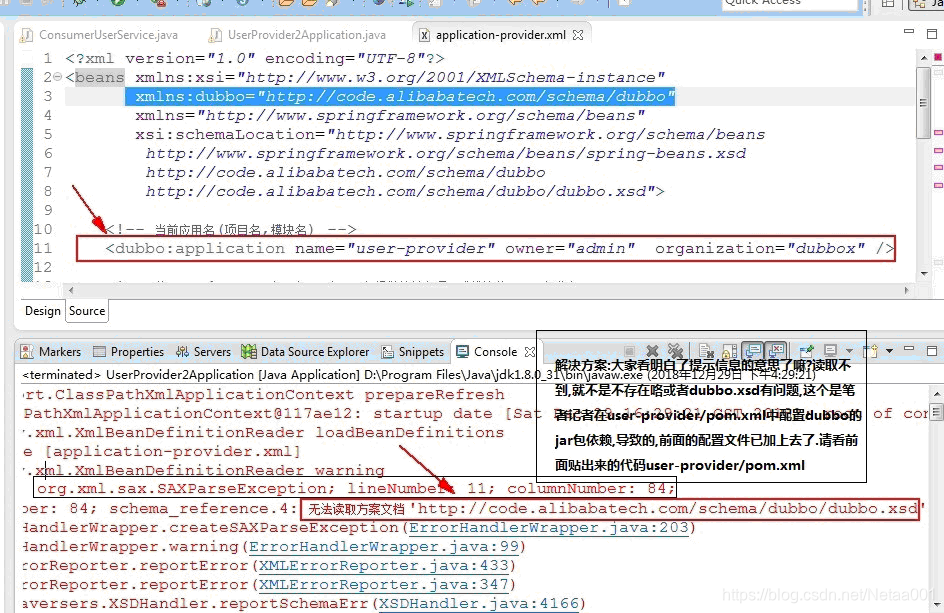Toggle console Scroll Lock
This screenshot has height=613, width=944.
point(730,351)
